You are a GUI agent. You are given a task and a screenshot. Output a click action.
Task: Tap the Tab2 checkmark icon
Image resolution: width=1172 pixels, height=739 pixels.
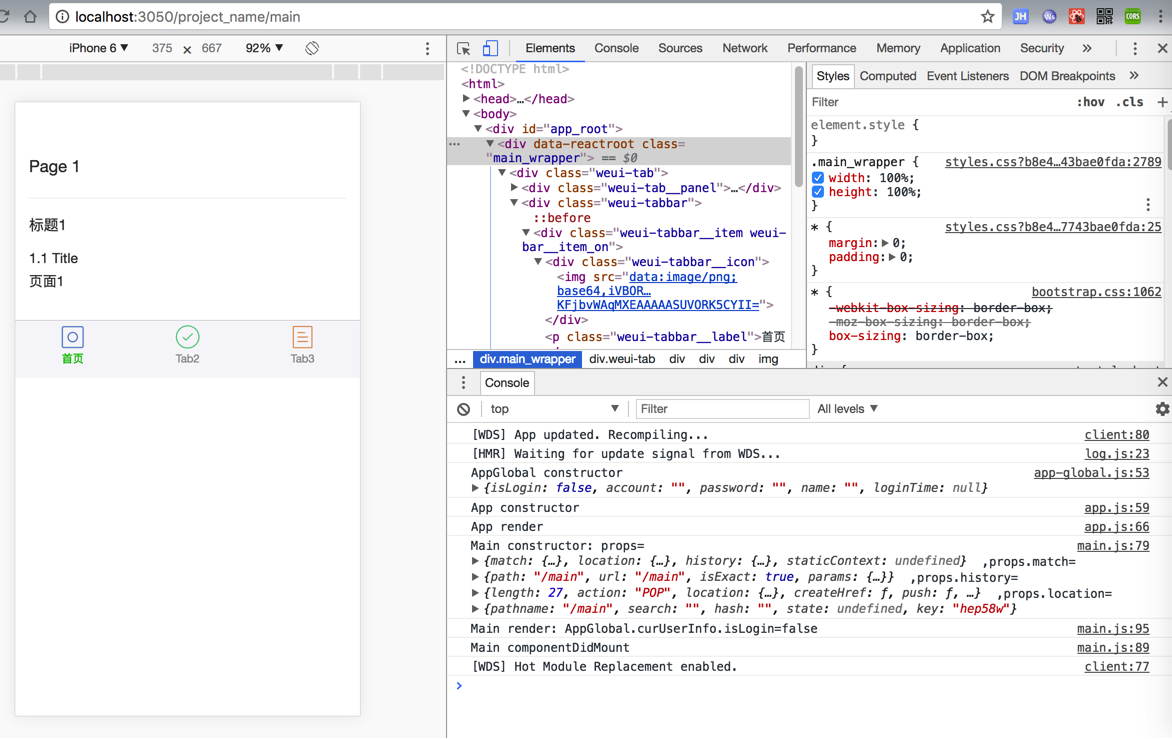[187, 337]
